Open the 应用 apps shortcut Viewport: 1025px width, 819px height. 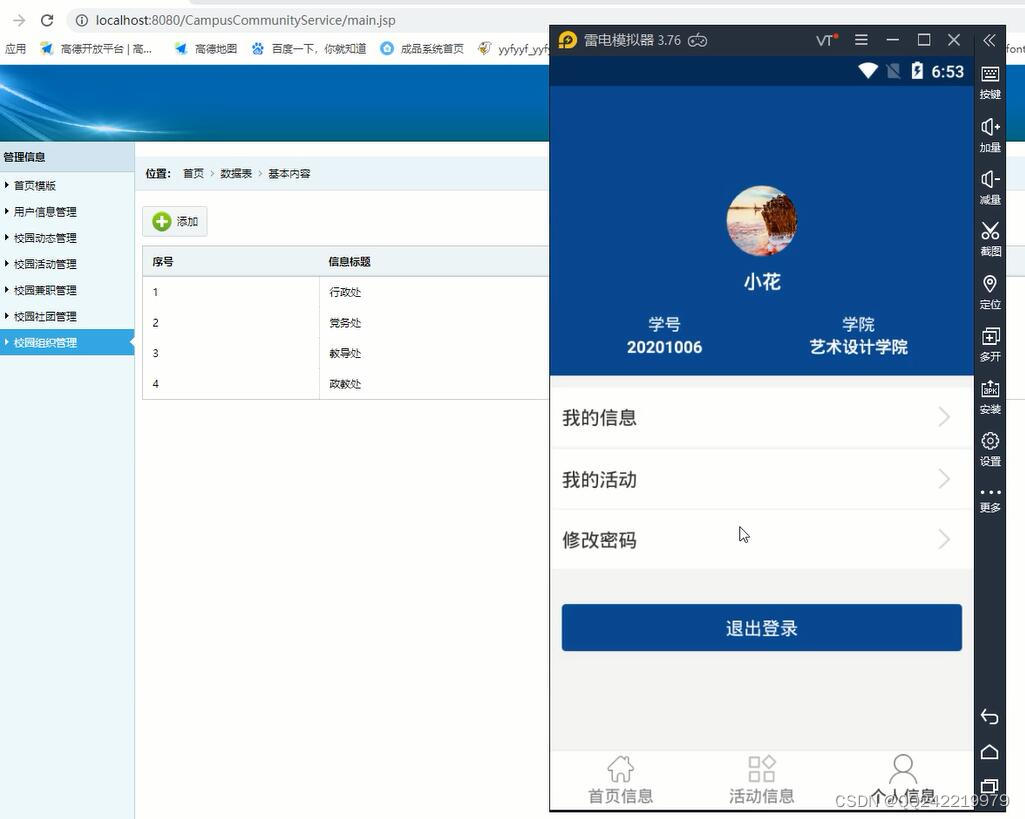point(15,48)
